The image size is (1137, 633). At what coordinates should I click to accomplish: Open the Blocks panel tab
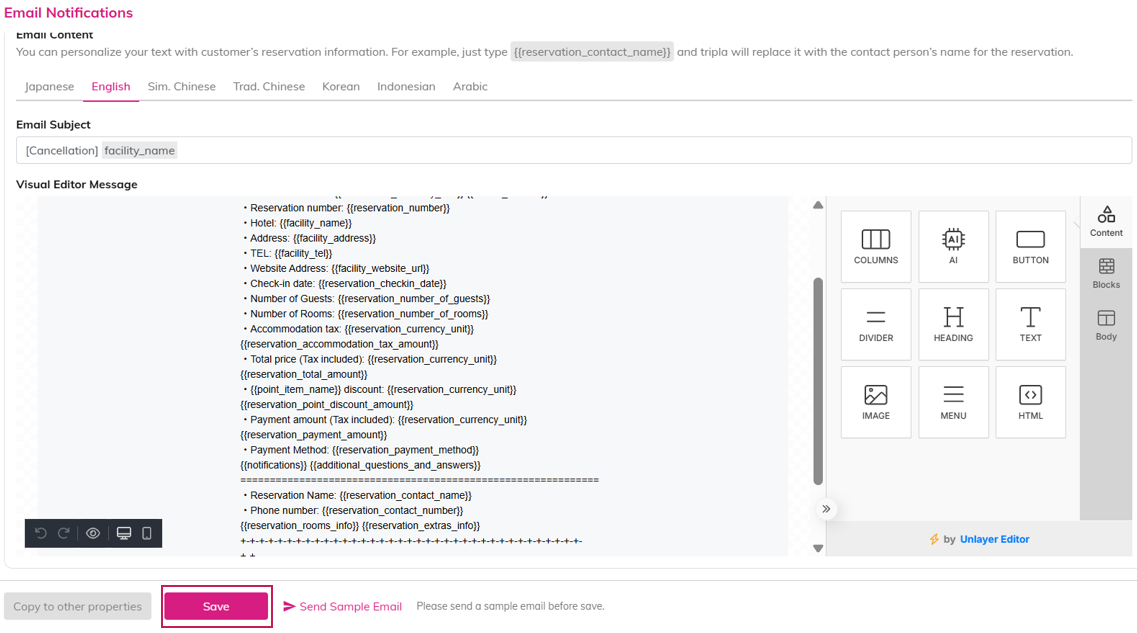pyautogui.click(x=1106, y=273)
